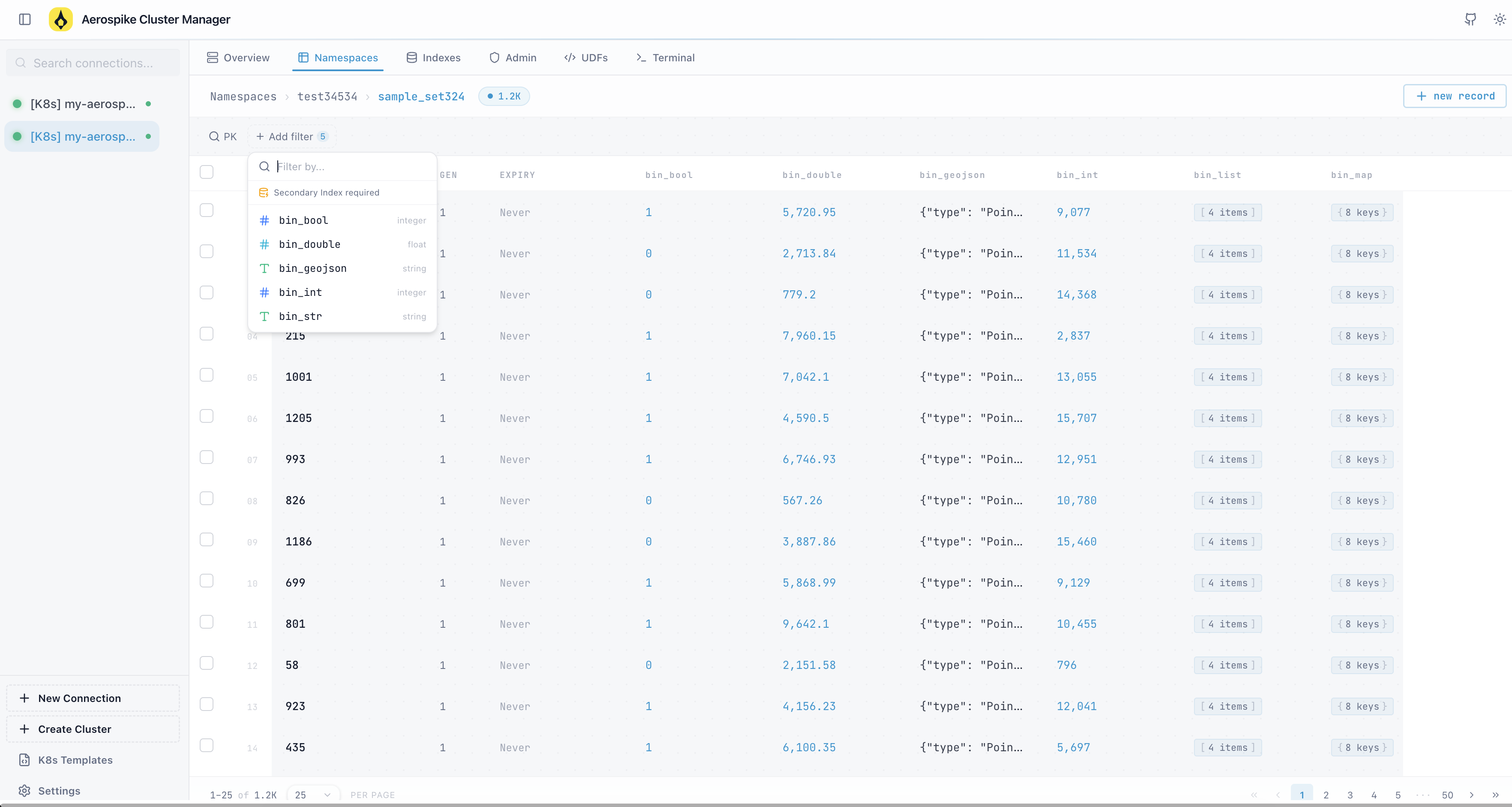Open the Add filter dropdown

click(x=292, y=136)
